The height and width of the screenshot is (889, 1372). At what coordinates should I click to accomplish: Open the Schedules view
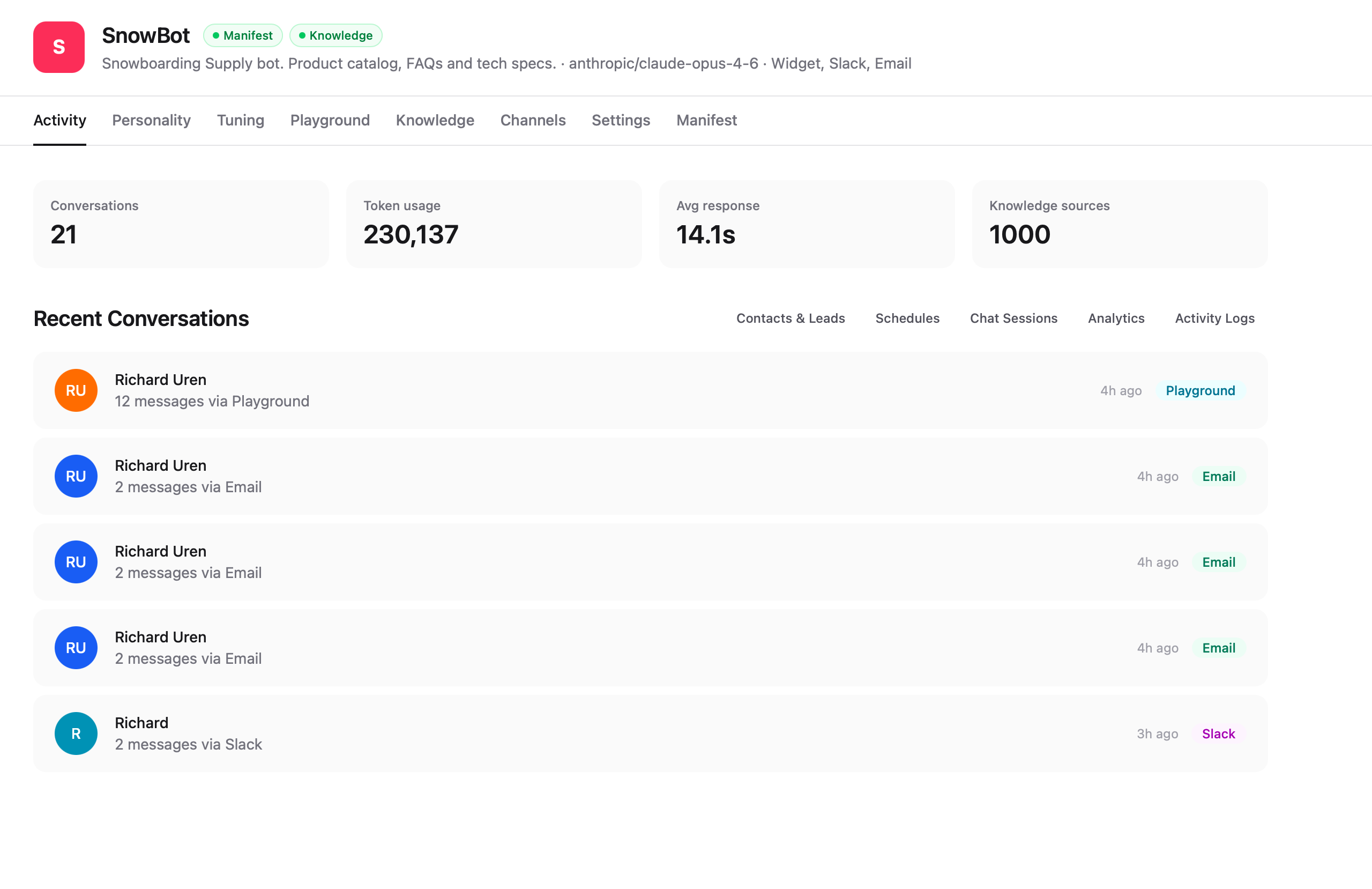[x=907, y=318]
